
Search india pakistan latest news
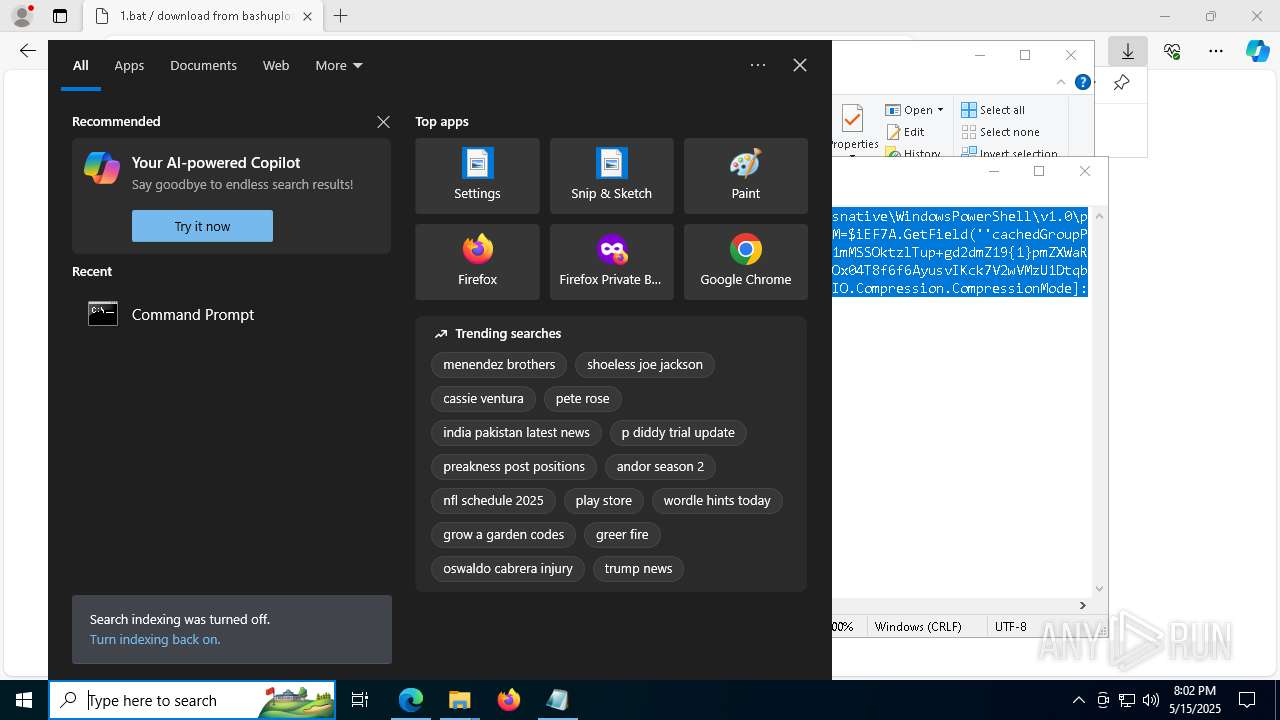tap(516, 432)
